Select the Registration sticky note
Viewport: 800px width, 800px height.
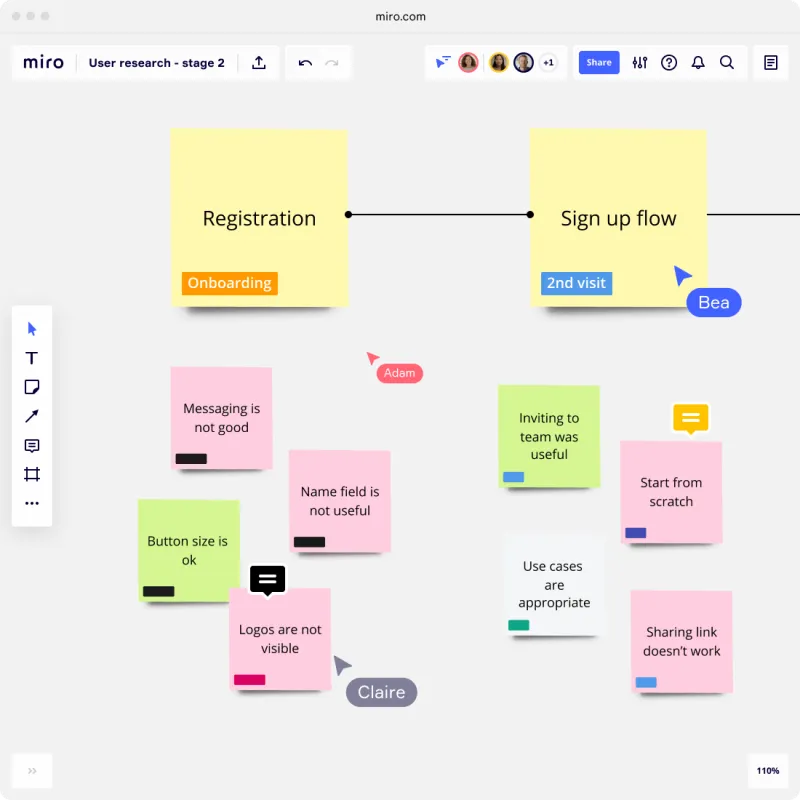pyautogui.click(x=259, y=218)
